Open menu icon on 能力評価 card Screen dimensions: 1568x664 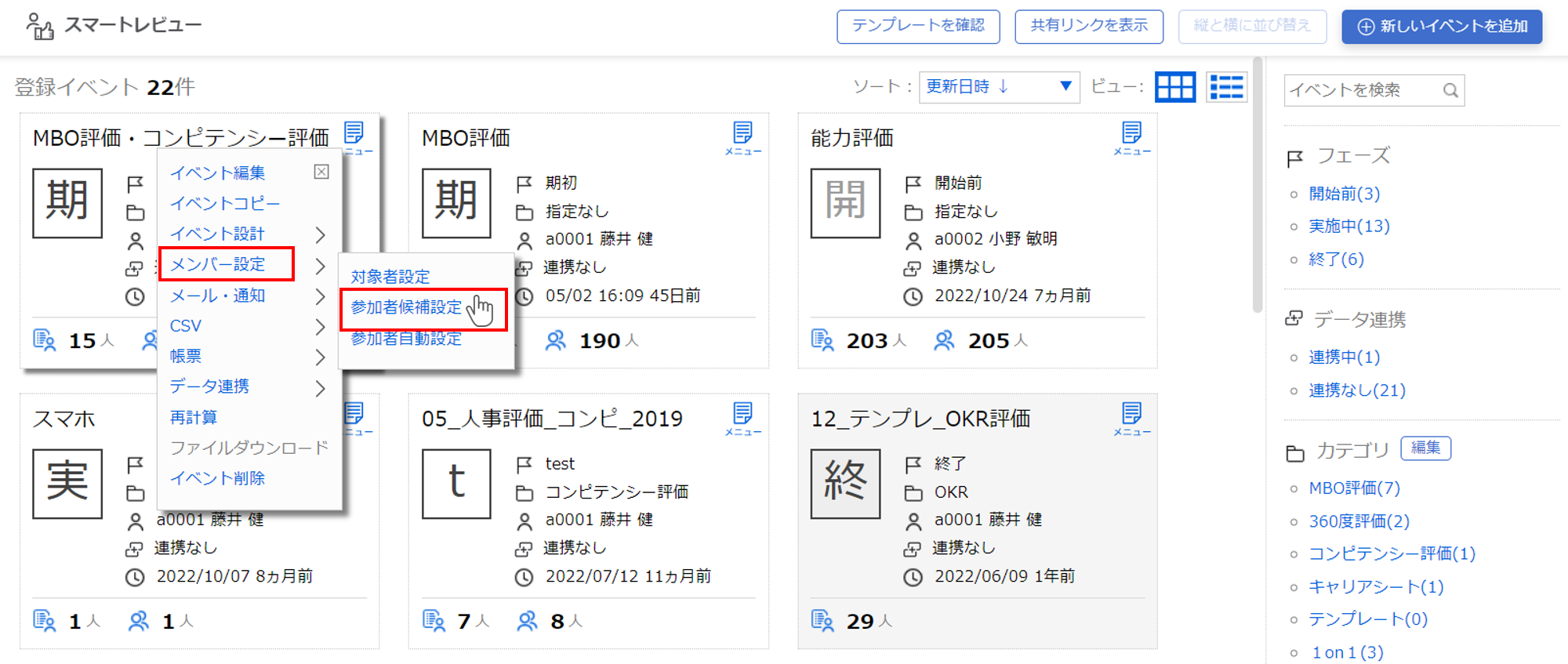coord(1131,138)
